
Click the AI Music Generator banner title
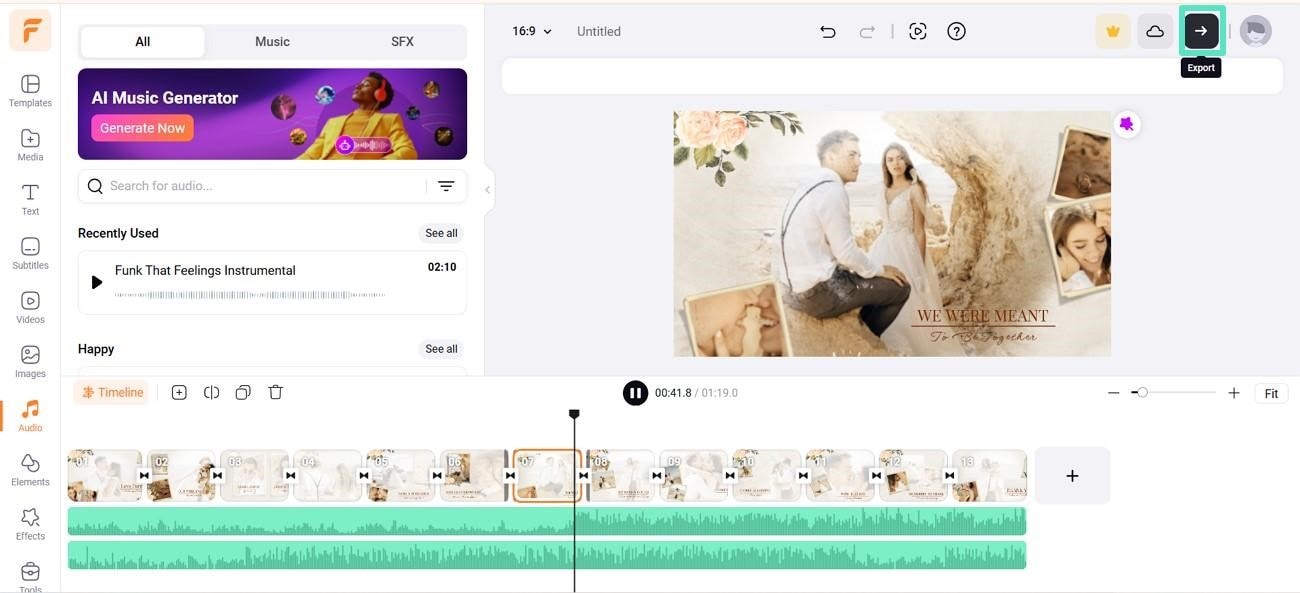[165, 98]
